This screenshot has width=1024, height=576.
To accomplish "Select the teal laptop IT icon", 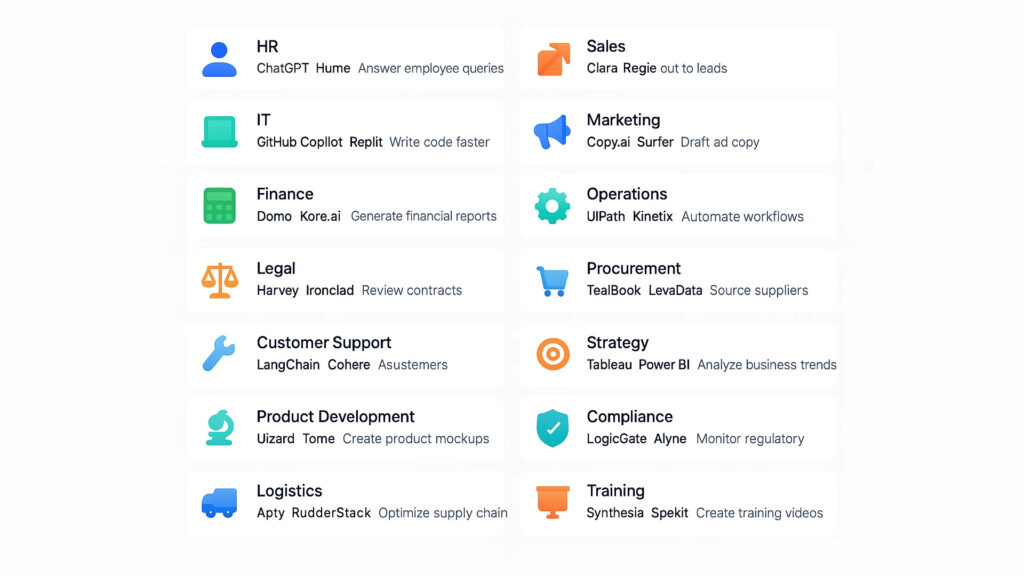I will 219,132.
